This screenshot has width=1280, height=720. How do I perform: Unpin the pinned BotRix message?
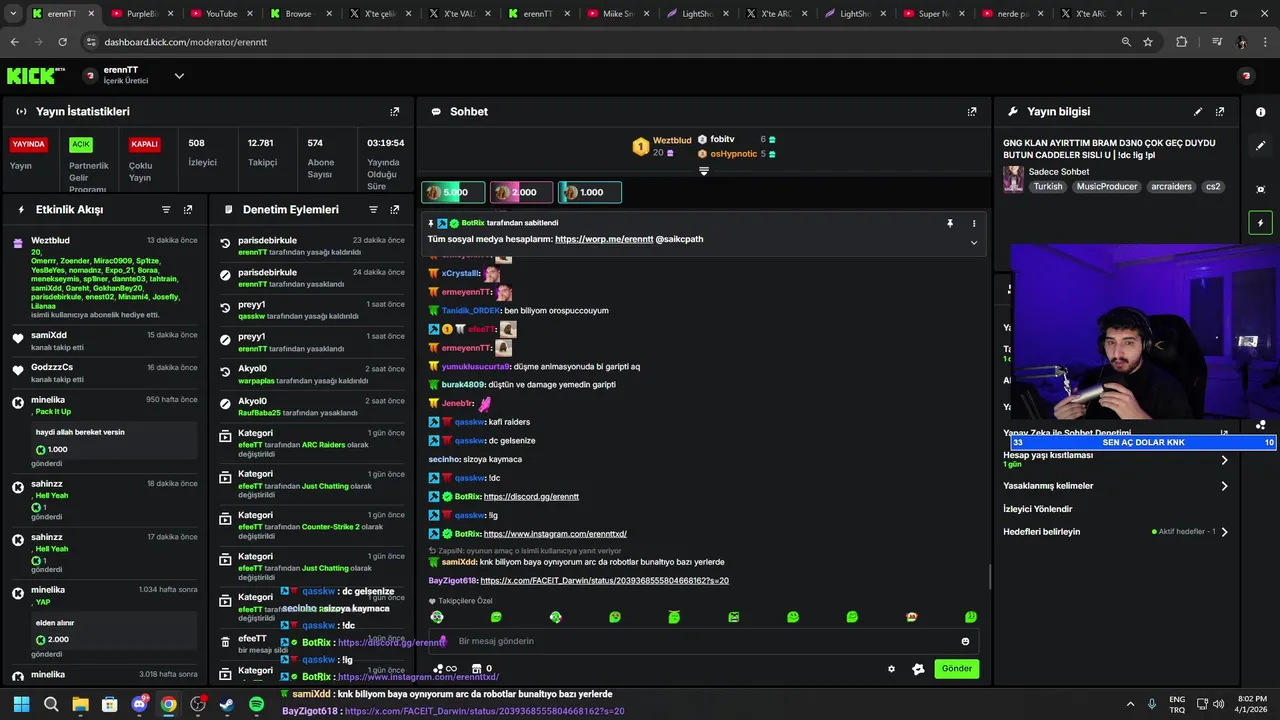[x=950, y=224]
